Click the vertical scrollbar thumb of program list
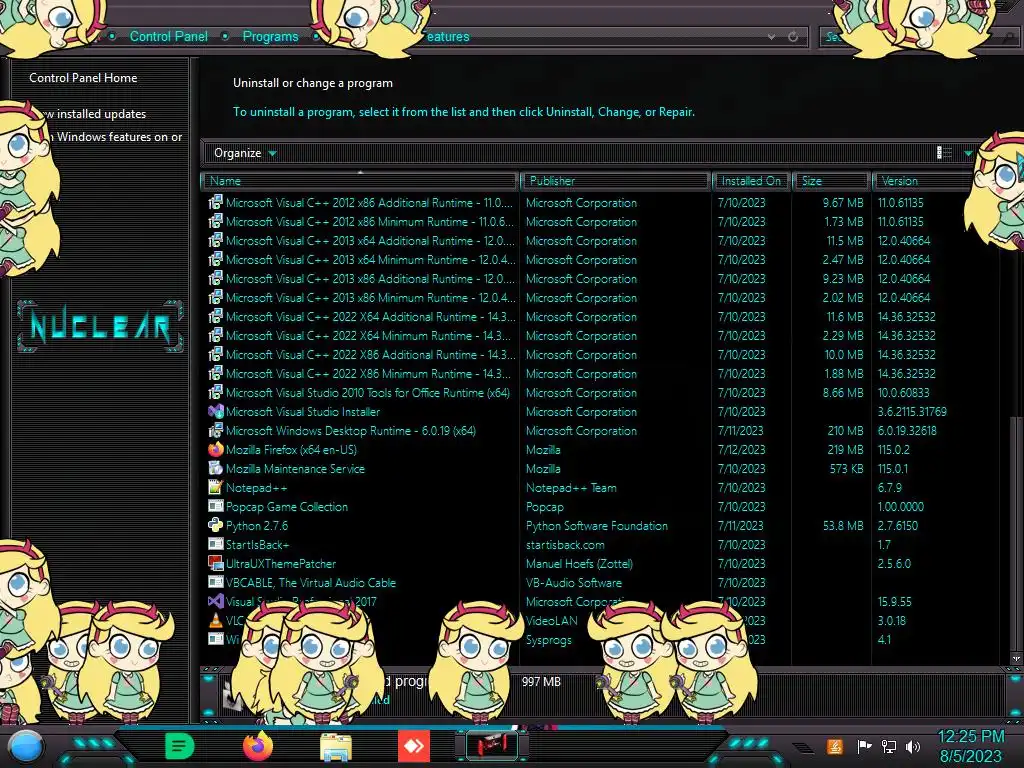 [1016, 532]
